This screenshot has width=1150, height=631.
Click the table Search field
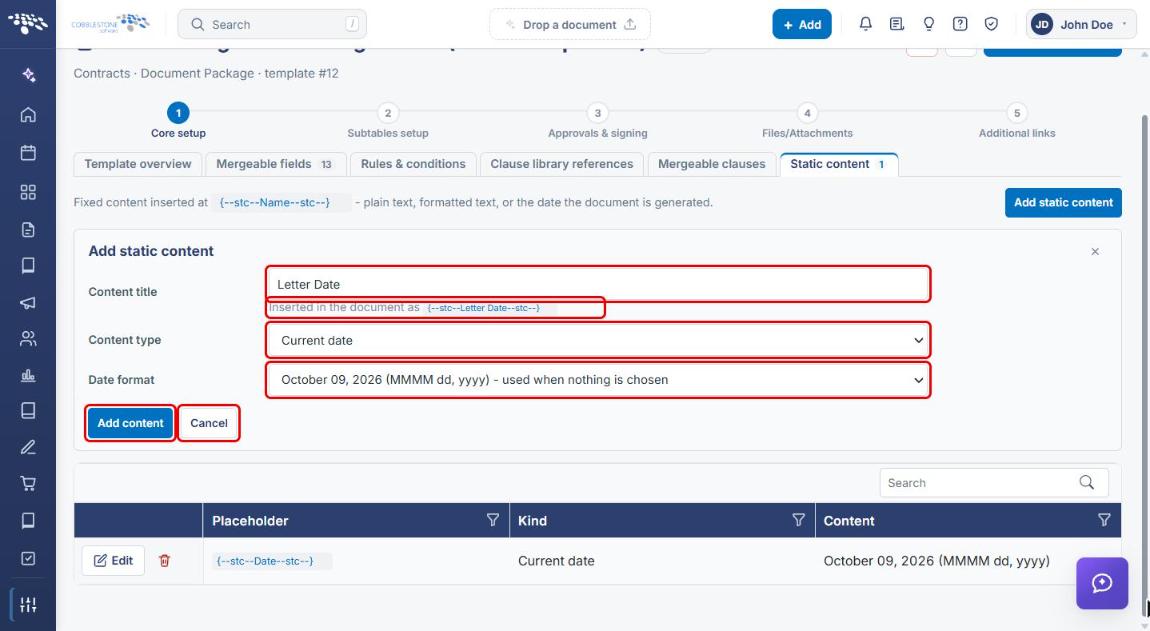pyautogui.click(x=994, y=482)
